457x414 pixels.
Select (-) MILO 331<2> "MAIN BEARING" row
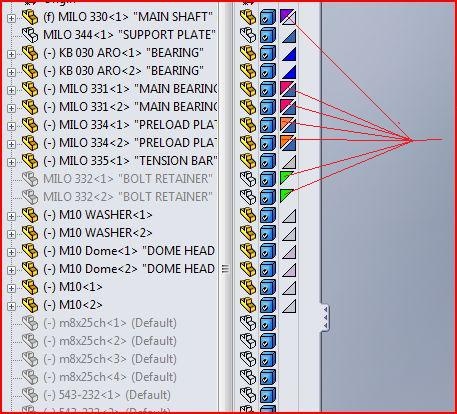[130, 107]
